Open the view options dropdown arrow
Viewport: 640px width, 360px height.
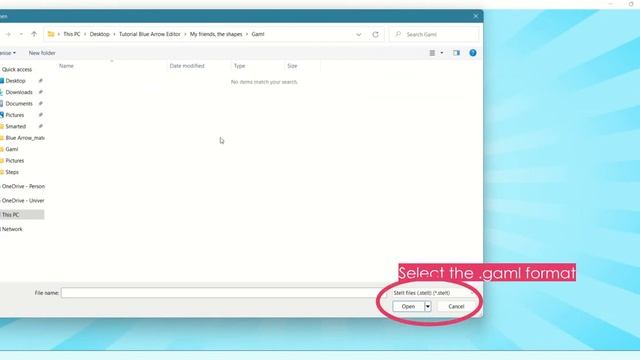[x=442, y=53]
